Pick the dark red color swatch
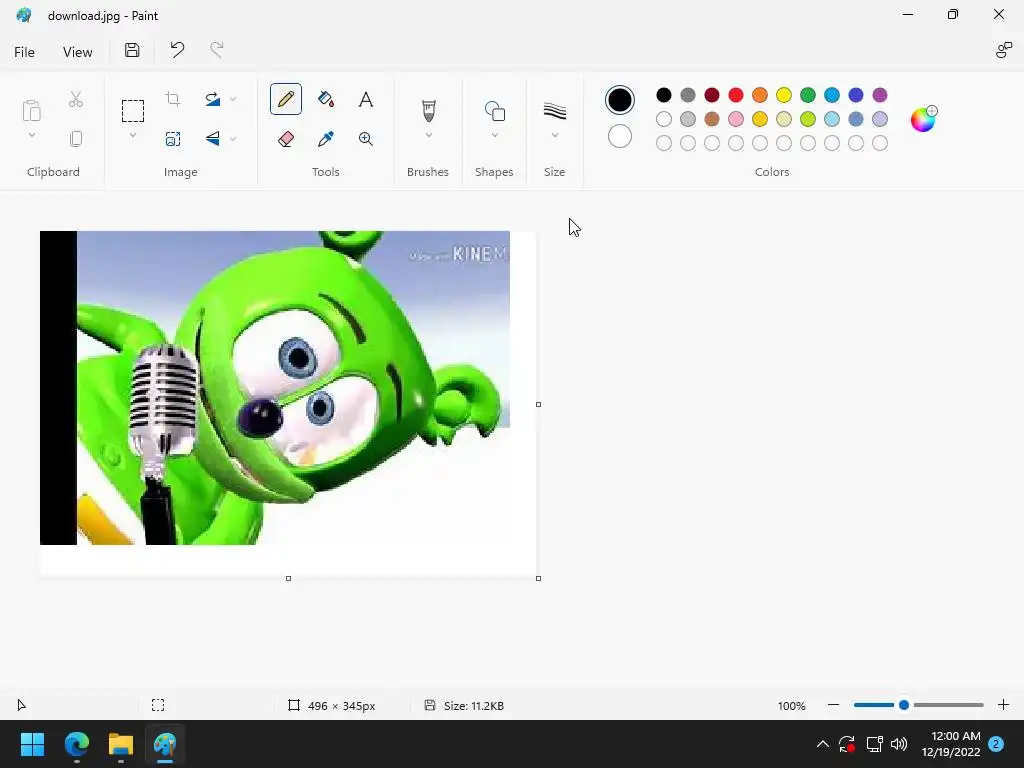The height and width of the screenshot is (768, 1024). pyautogui.click(x=712, y=95)
